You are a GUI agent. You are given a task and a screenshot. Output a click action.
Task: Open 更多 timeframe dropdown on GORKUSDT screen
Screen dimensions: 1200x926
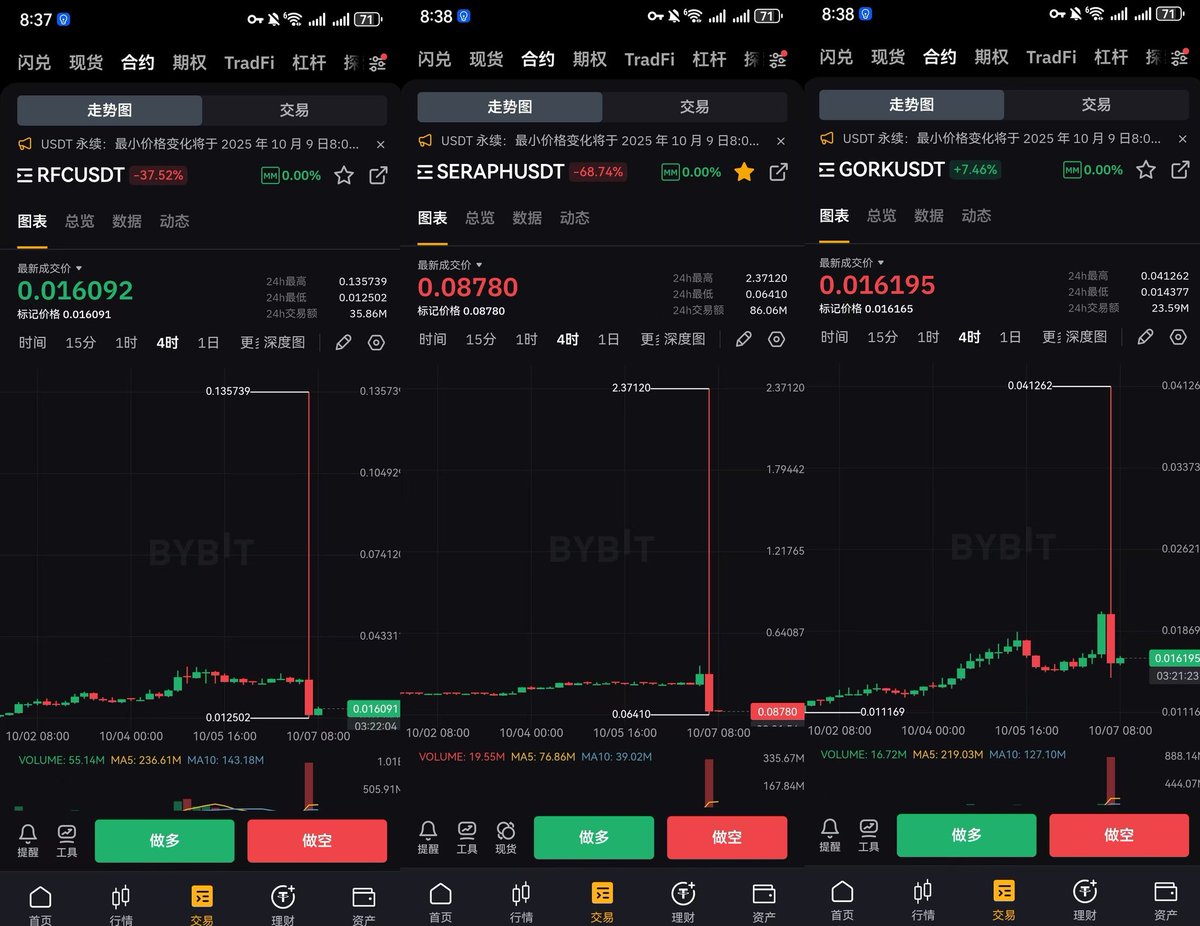pos(1052,337)
